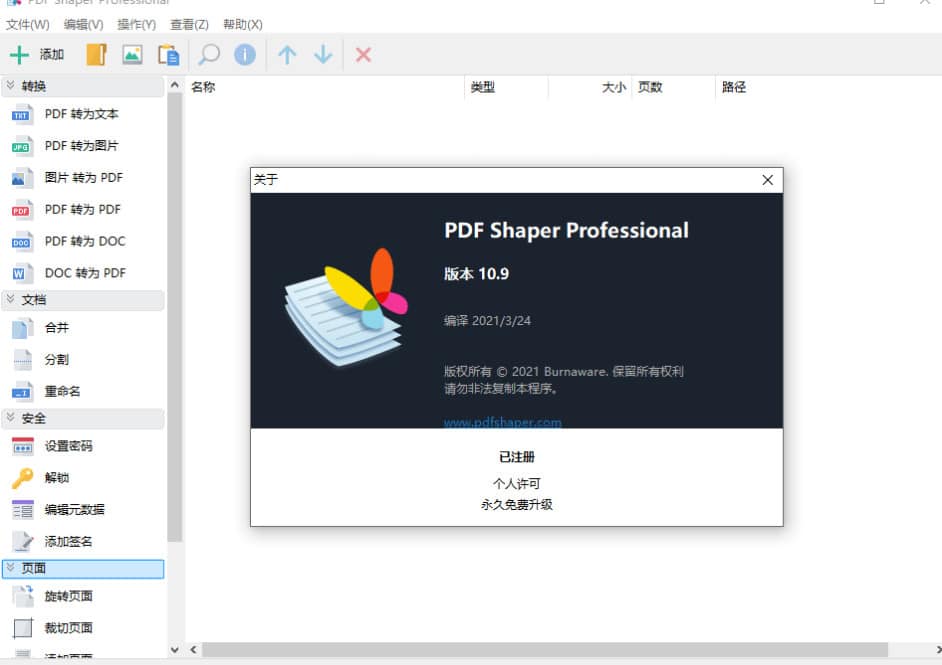Sort by the 大小 column header

[589, 87]
